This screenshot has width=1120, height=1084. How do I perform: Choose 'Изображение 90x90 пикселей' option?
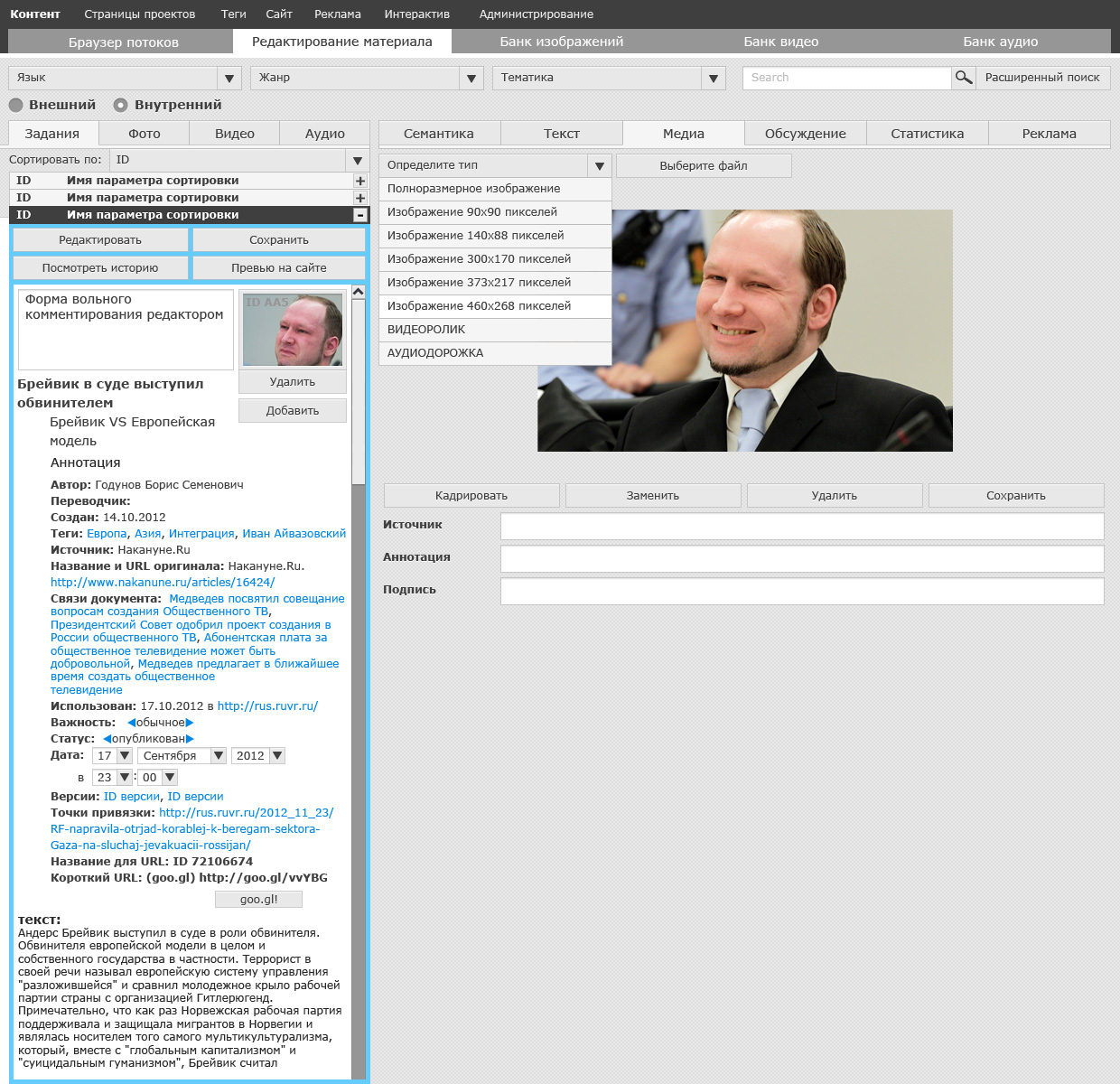point(495,212)
